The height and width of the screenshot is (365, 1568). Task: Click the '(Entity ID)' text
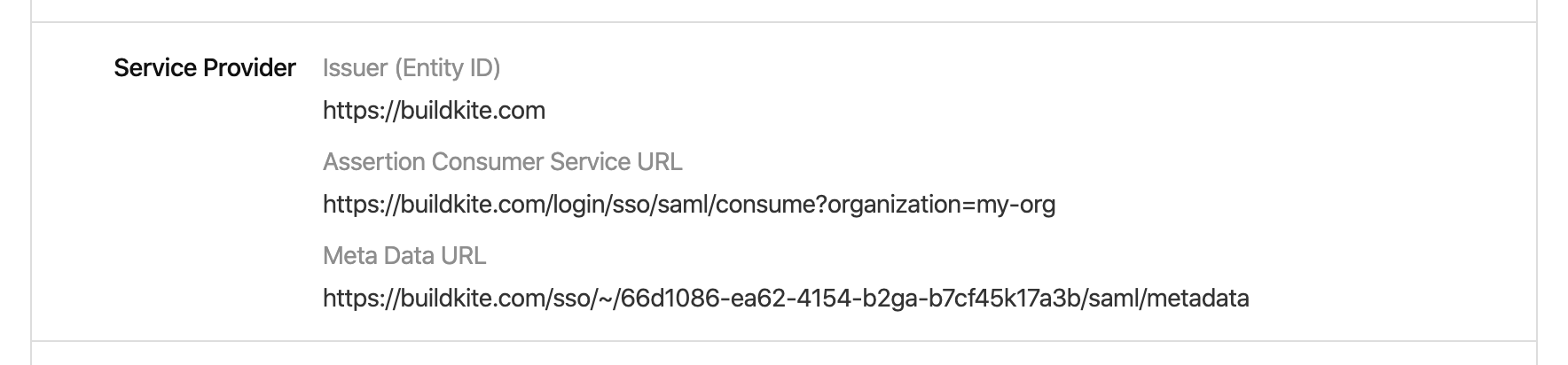coord(448,68)
